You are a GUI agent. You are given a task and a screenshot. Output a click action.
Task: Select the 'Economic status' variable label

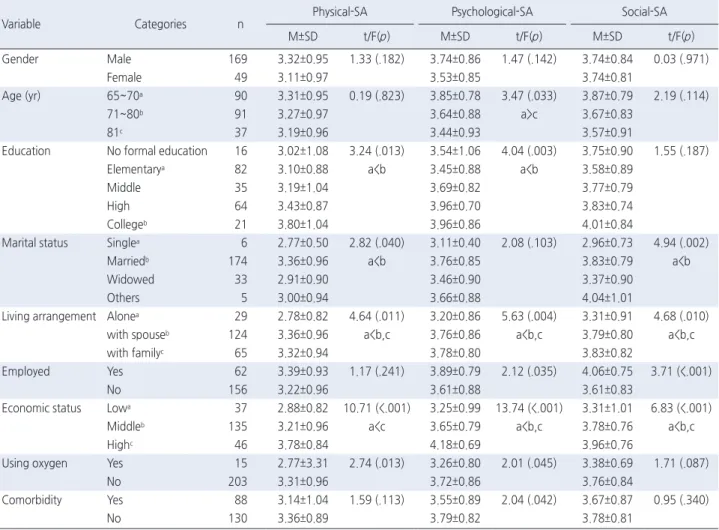click(41, 408)
